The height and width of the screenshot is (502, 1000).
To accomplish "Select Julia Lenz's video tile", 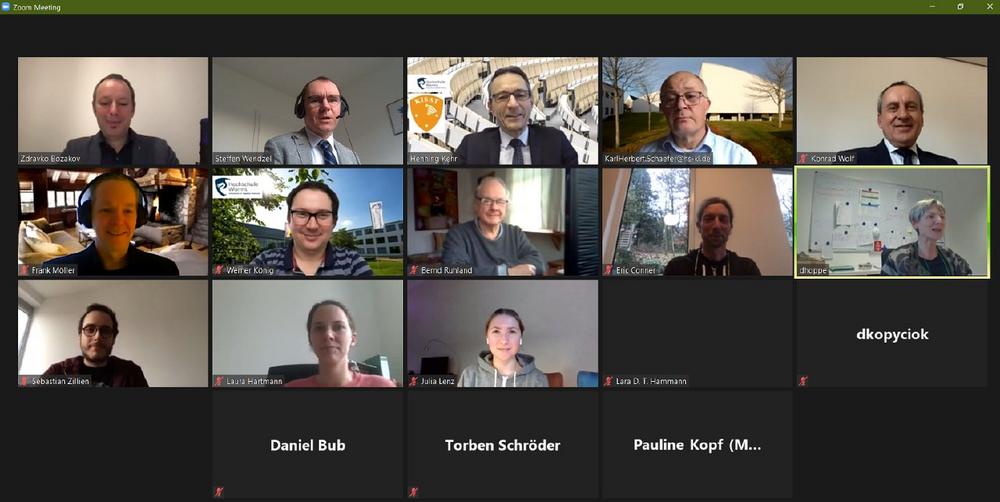I will click(x=503, y=334).
